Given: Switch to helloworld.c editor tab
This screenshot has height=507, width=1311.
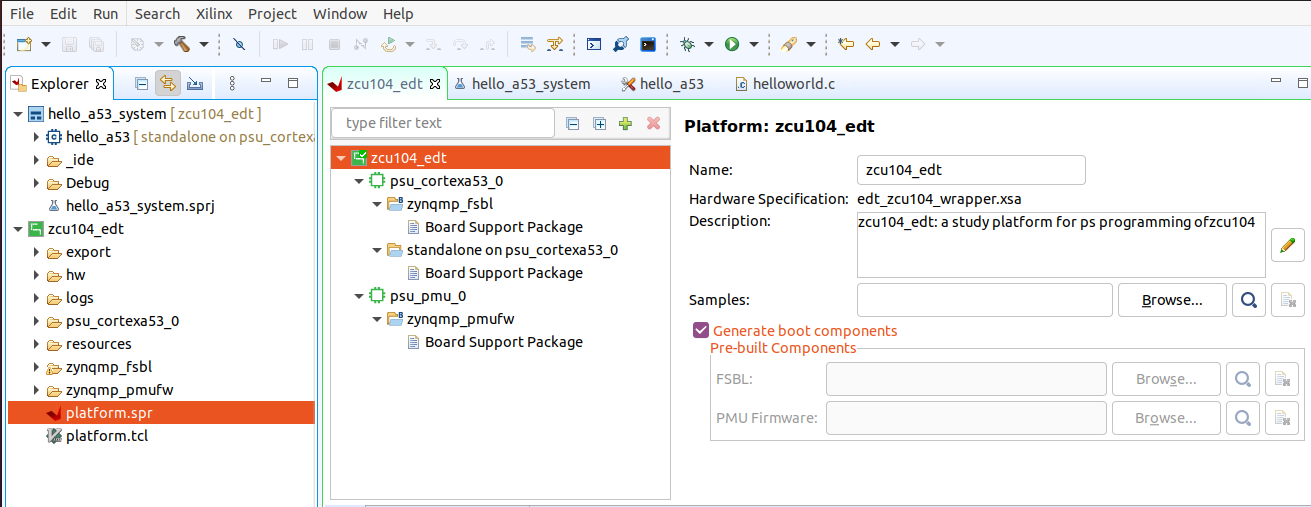Looking at the screenshot, I should click(785, 84).
